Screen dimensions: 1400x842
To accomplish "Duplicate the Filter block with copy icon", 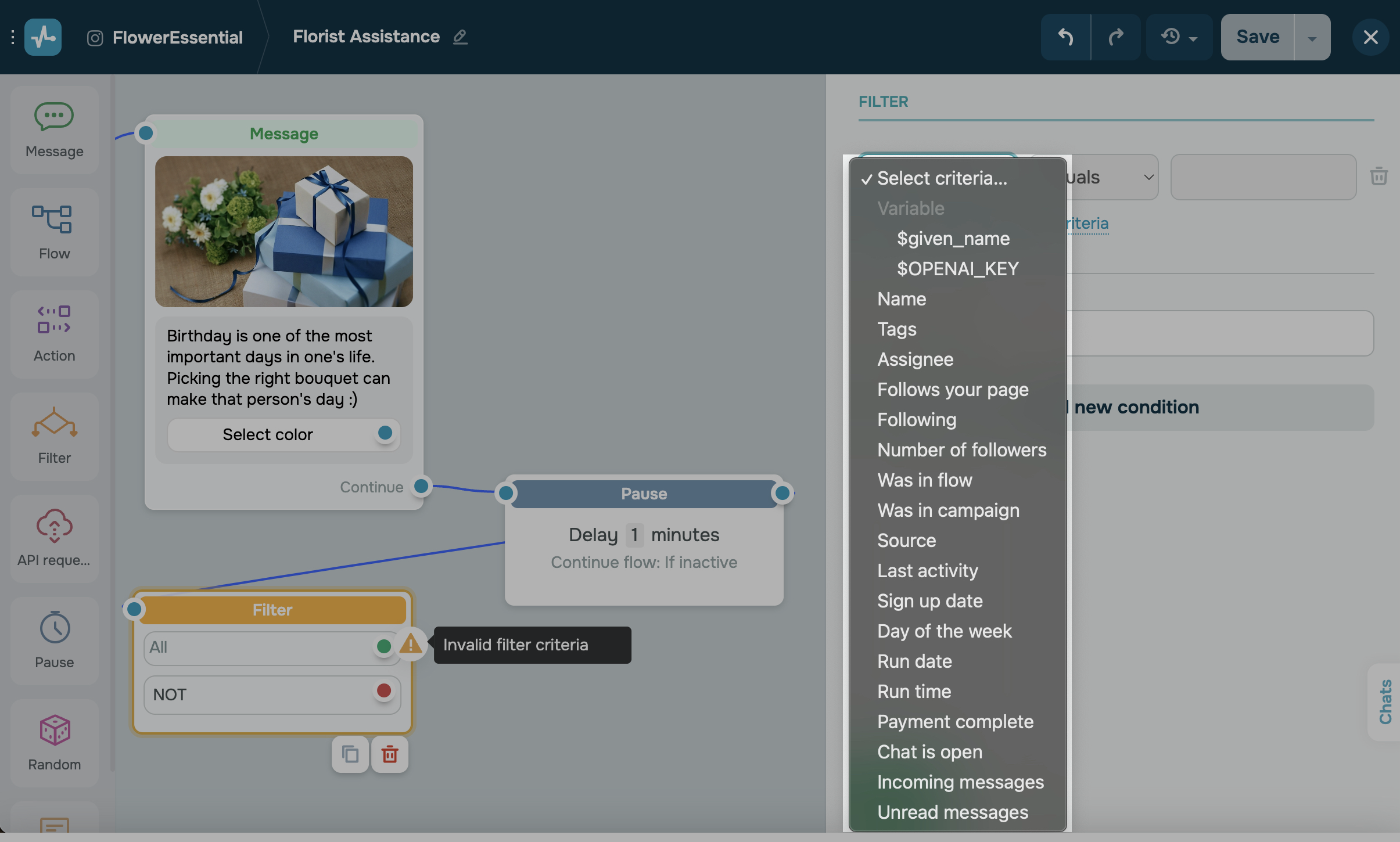I will click(x=350, y=754).
